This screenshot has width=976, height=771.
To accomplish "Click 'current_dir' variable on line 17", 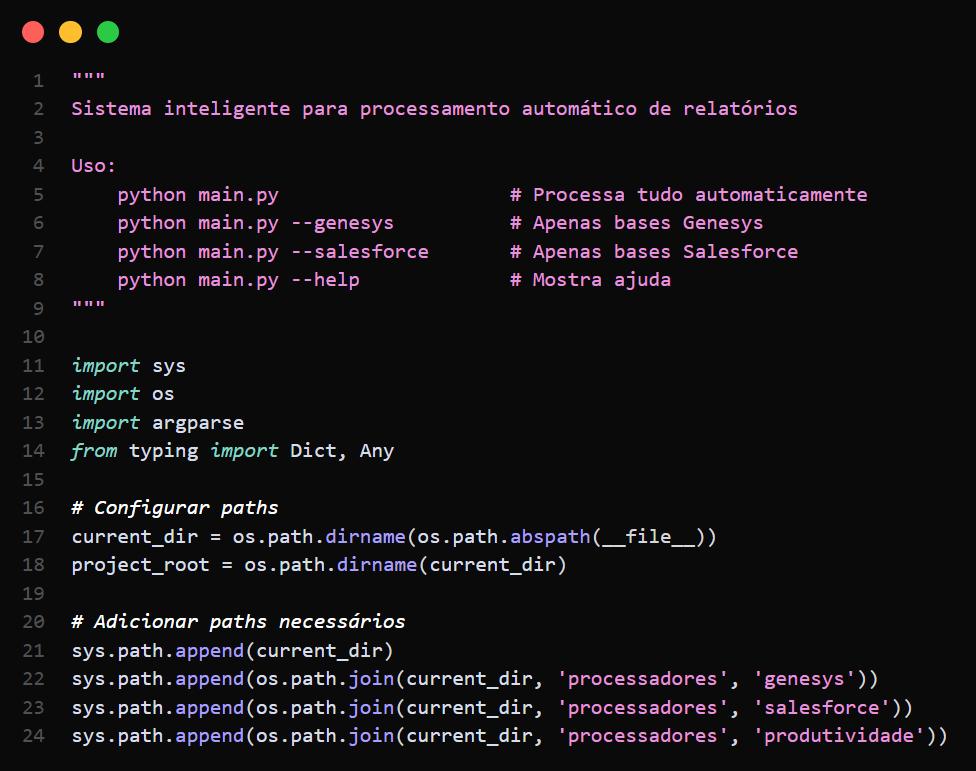I will [134, 537].
